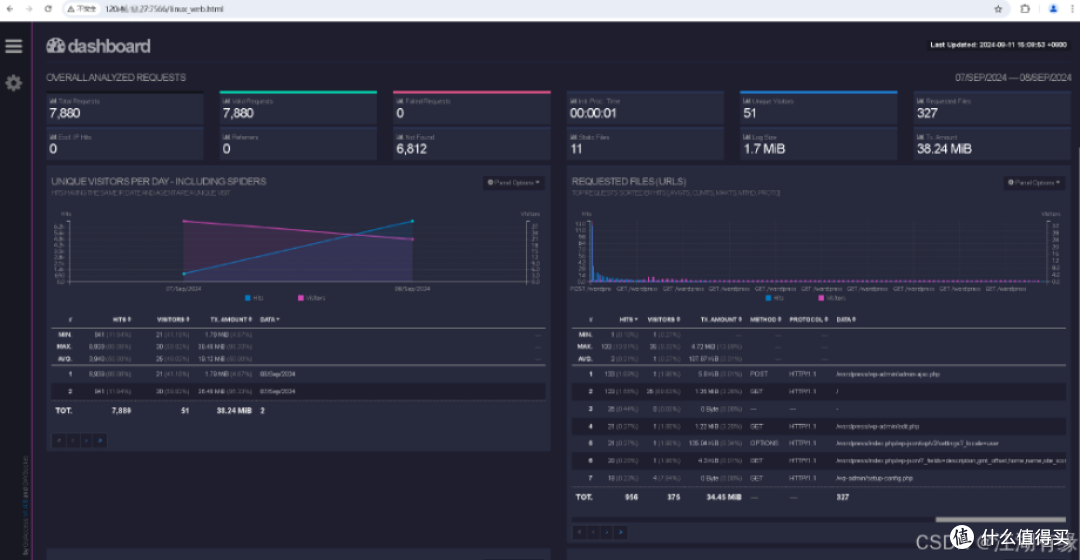Go to last page in Requested Files pagination
Image resolution: width=1080 pixels, height=560 pixels.
tap(621, 532)
